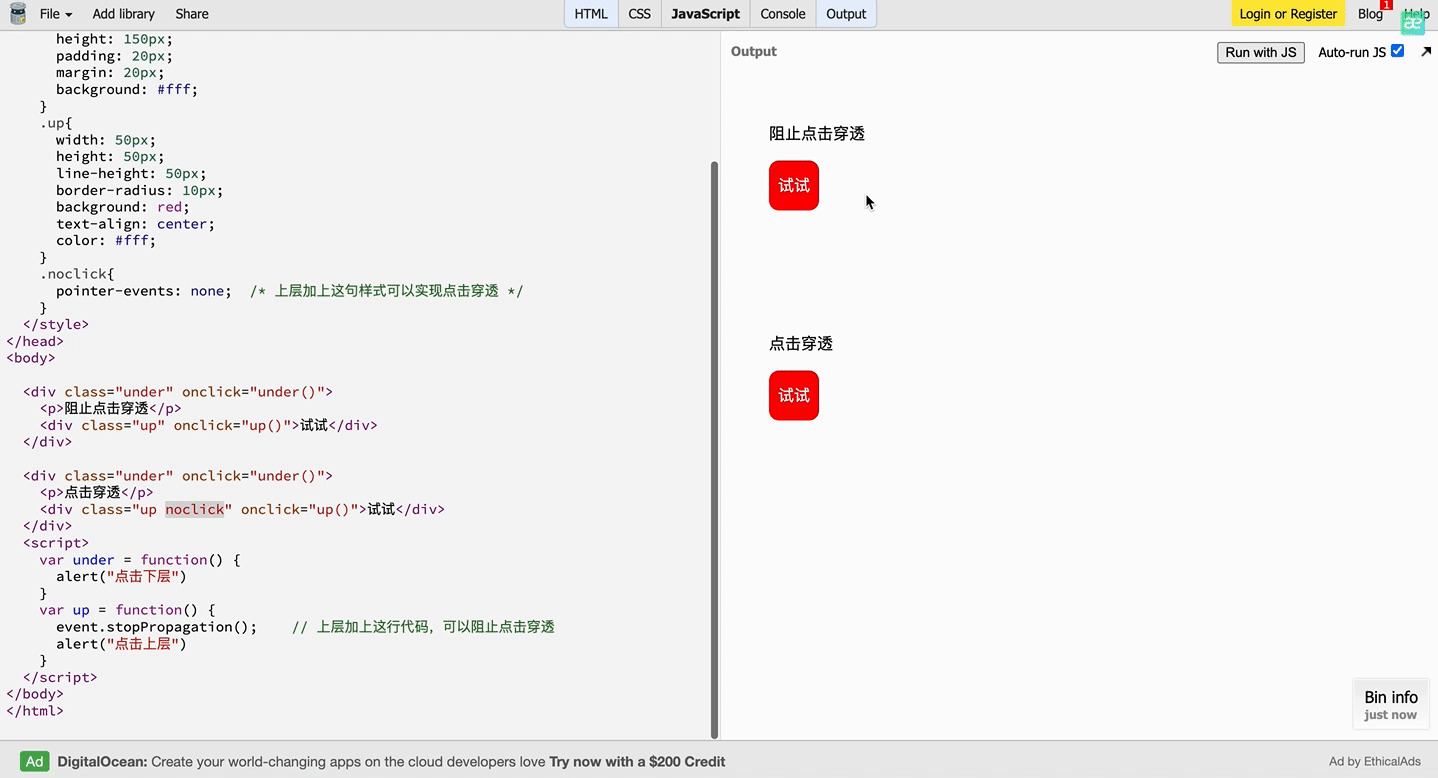
Task: Click the alert("点击下层") code line
Action: pyautogui.click(x=121, y=576)
